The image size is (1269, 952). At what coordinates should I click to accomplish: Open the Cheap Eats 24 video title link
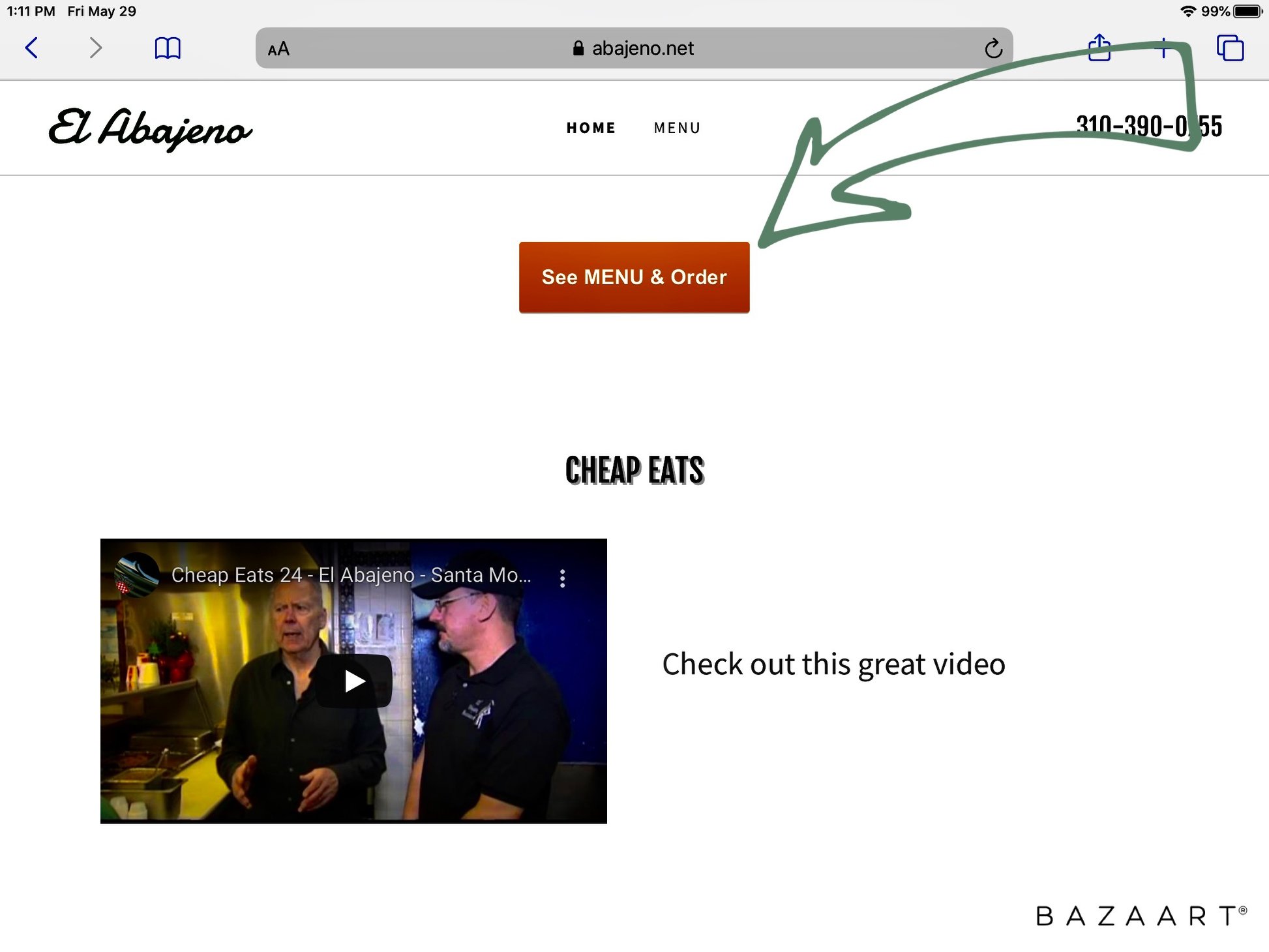[x=351, y=575]
